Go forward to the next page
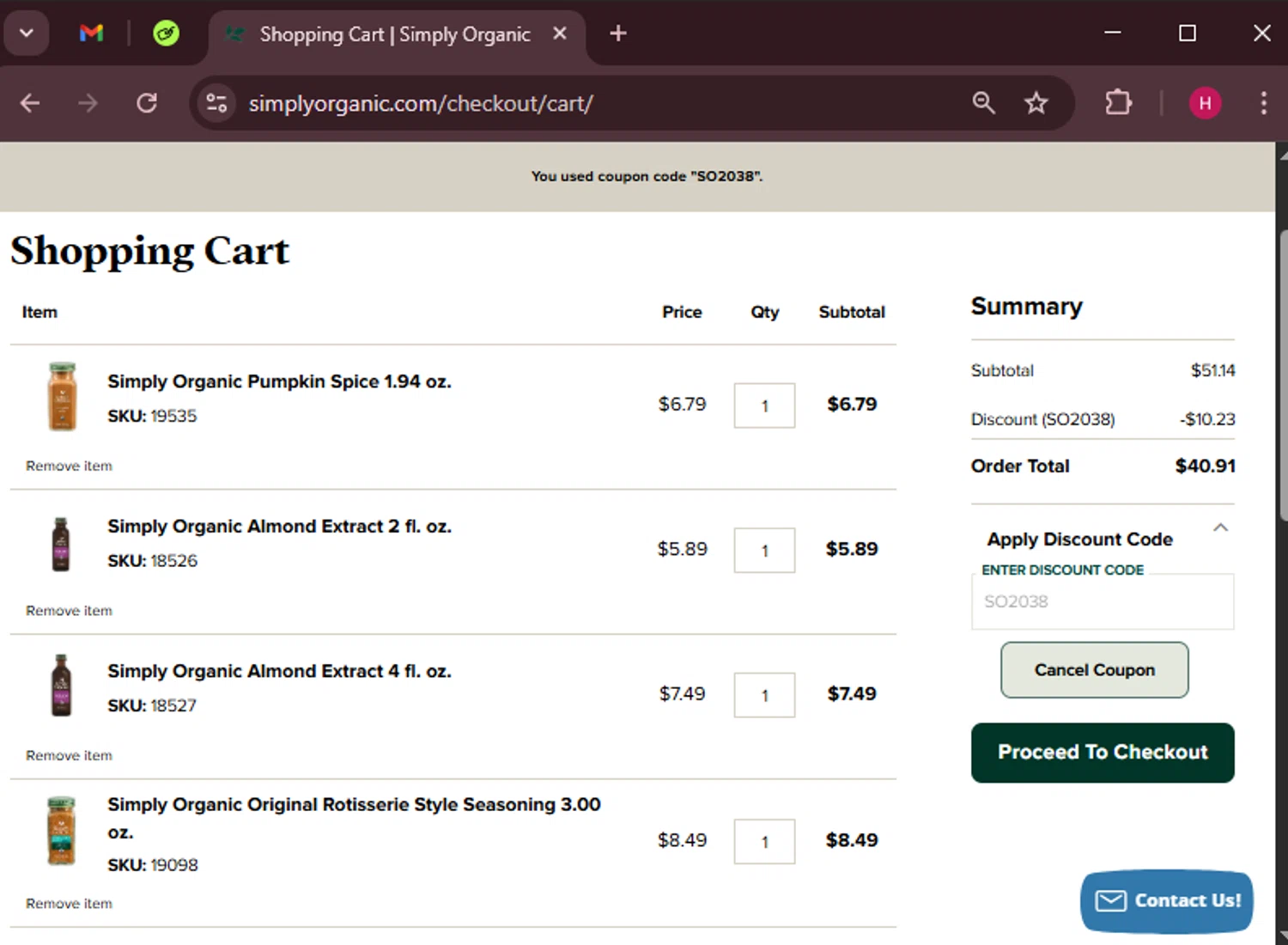 pyautogui.click(x=88, y=103)
